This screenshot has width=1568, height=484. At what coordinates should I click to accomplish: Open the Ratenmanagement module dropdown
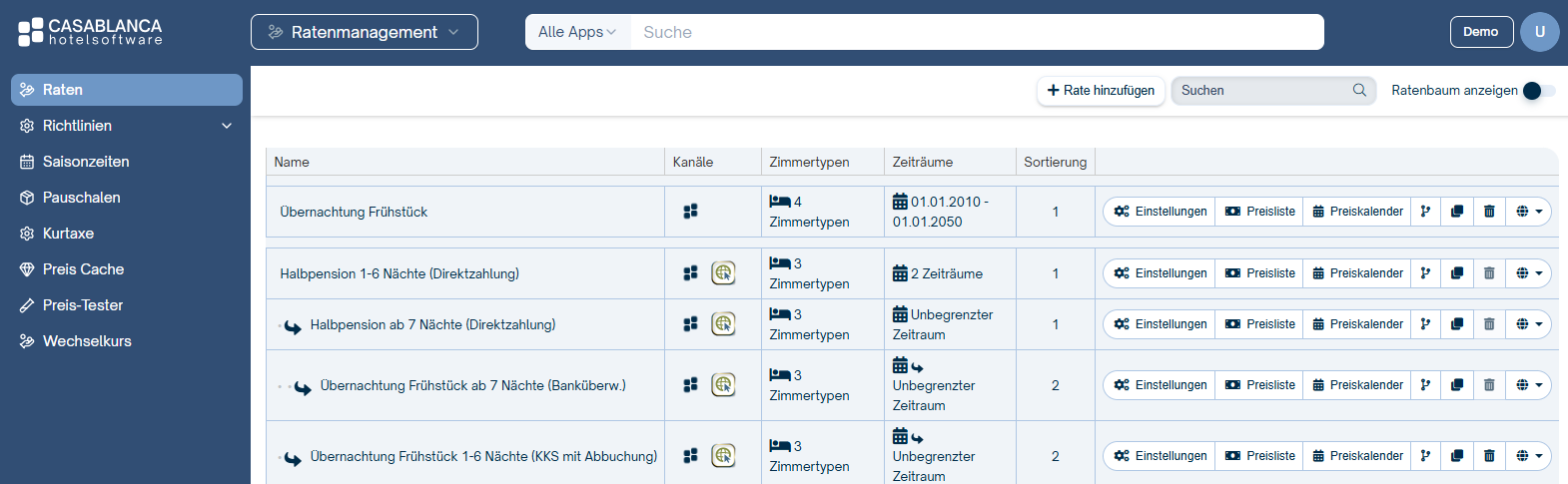coord(365,32)
